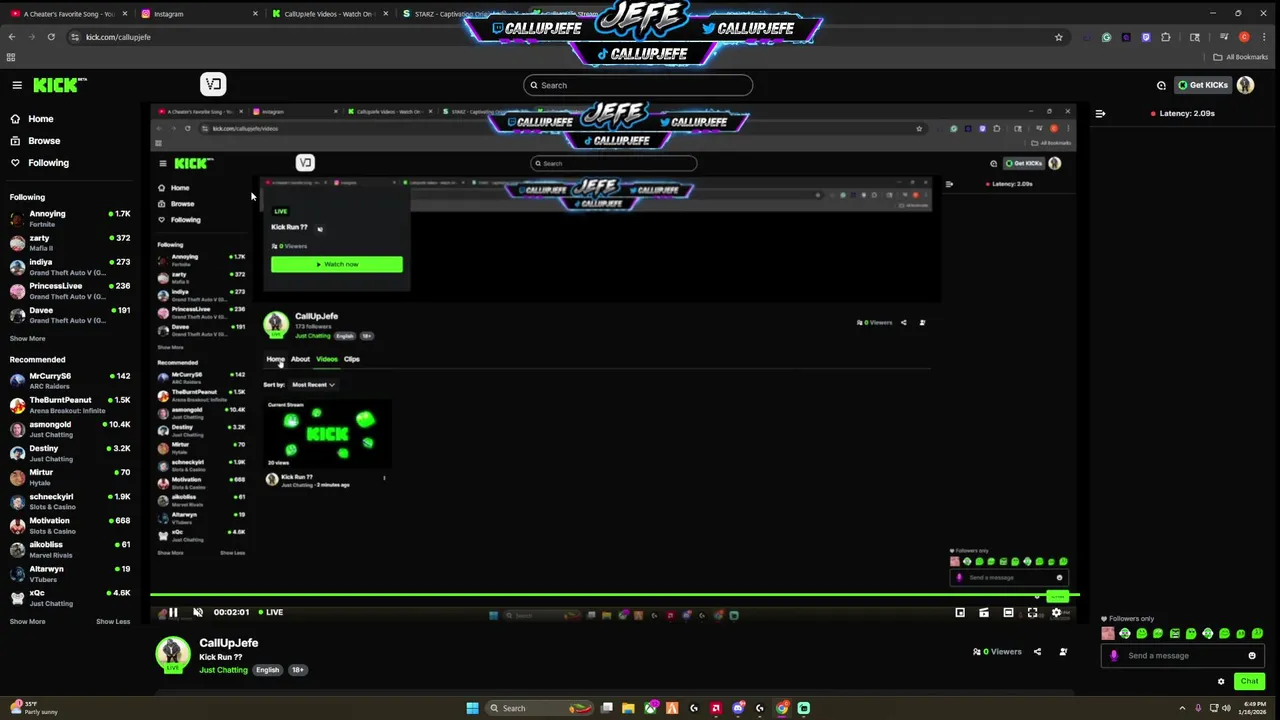This screenshot has height=720, width=1280.
Task: Open Destiny recommended channel
Action: tap(70, 452)
